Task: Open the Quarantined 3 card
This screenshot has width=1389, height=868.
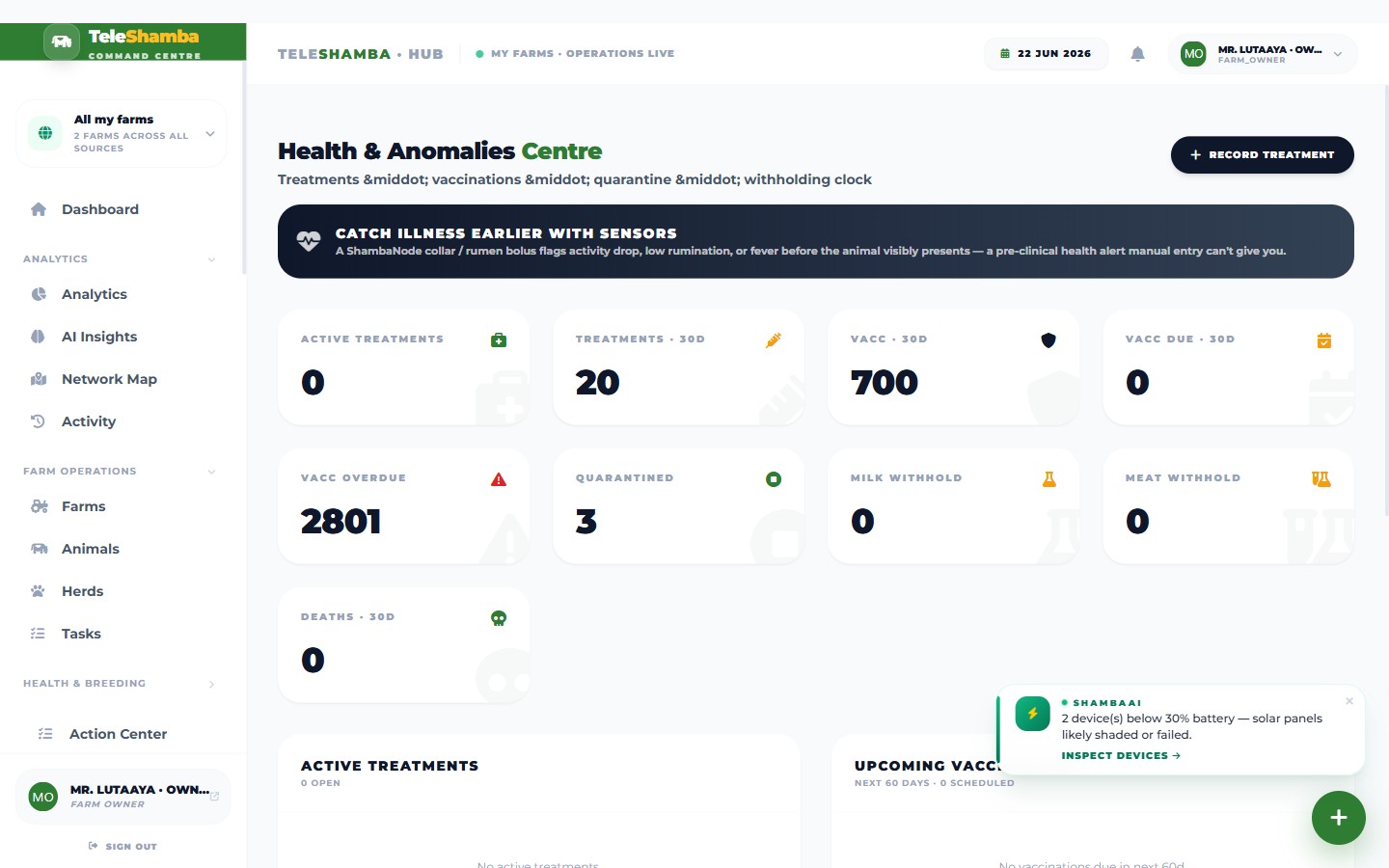Action: coord(679,506)
